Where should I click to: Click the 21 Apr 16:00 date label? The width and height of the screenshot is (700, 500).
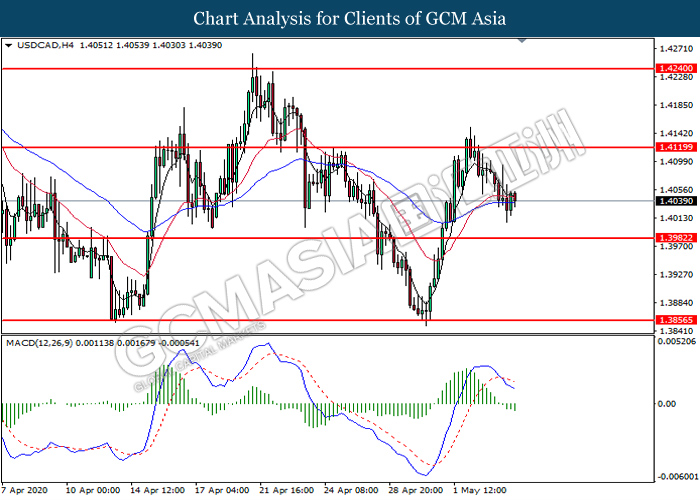point(287,490)
